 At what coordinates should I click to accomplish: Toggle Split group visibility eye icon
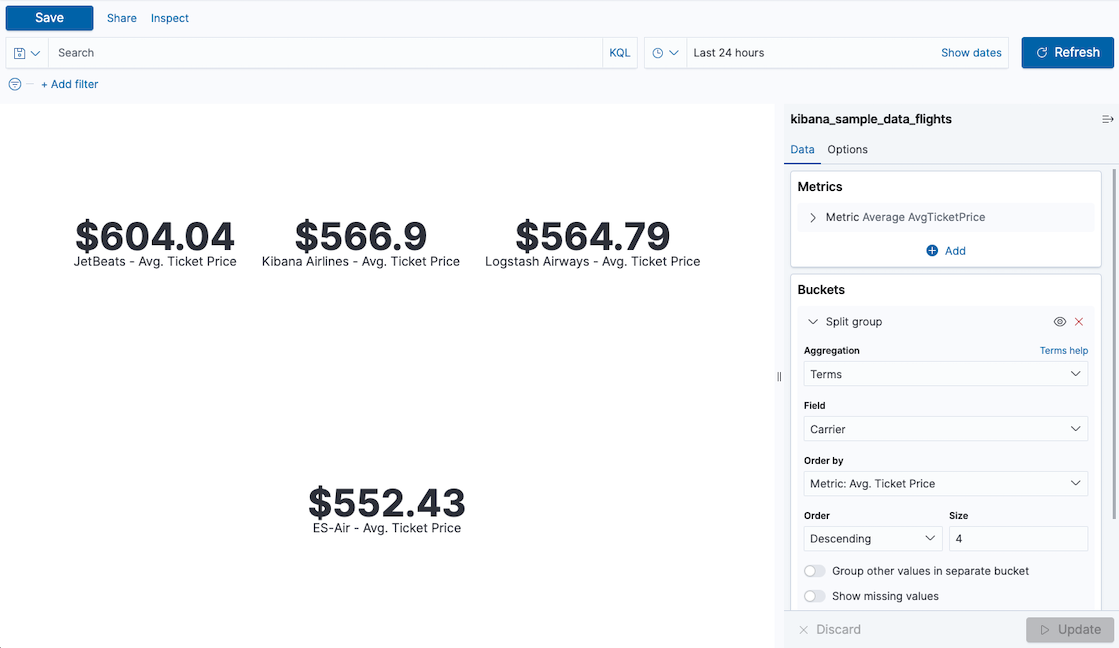pos(1060,322)
